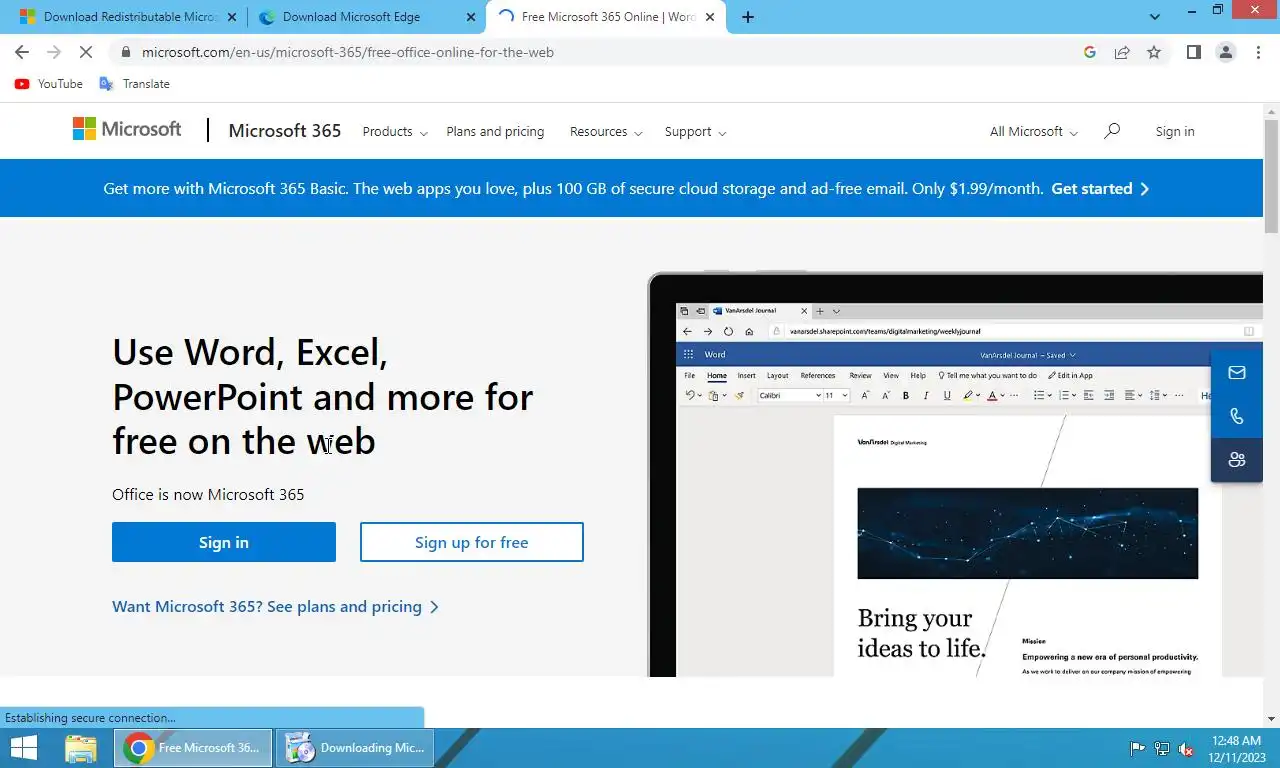This screenshot has width=1280, height=768.
Task: Close the Download Redistributable tab
Action: pyautogui.click(x=231, y=17)
